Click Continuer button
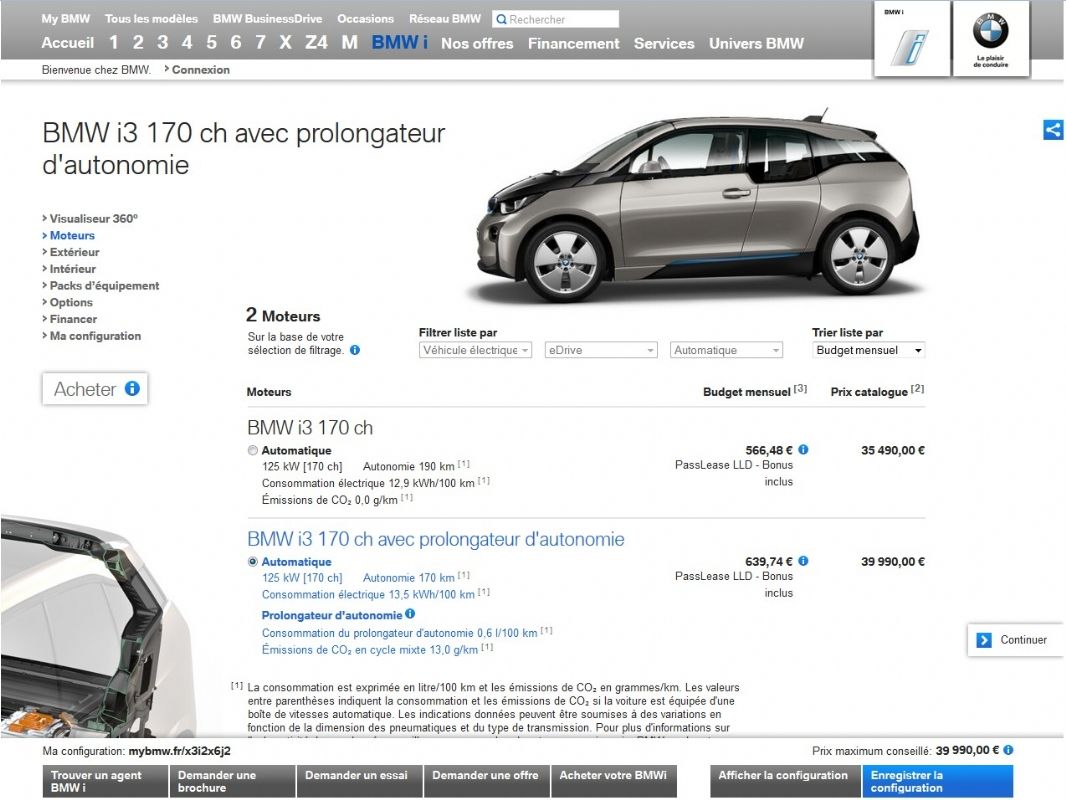The image size is (1066, 800). [1016, 640]
